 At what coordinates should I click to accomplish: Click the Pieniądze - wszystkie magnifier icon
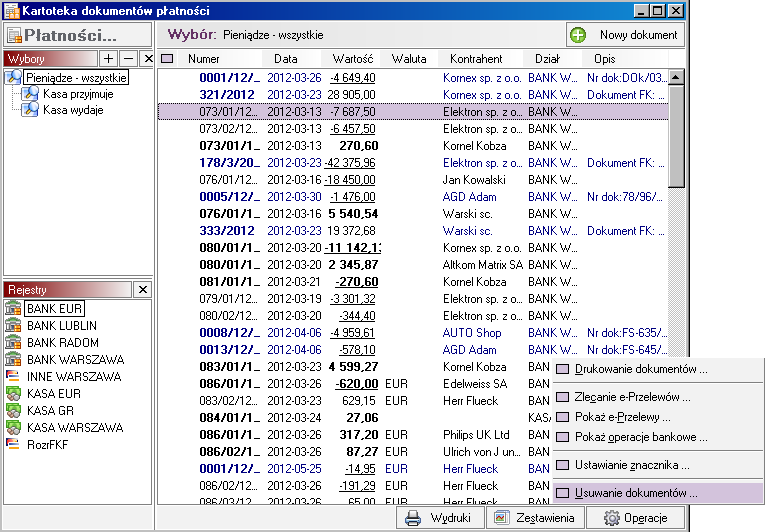(x=14, y=77)
